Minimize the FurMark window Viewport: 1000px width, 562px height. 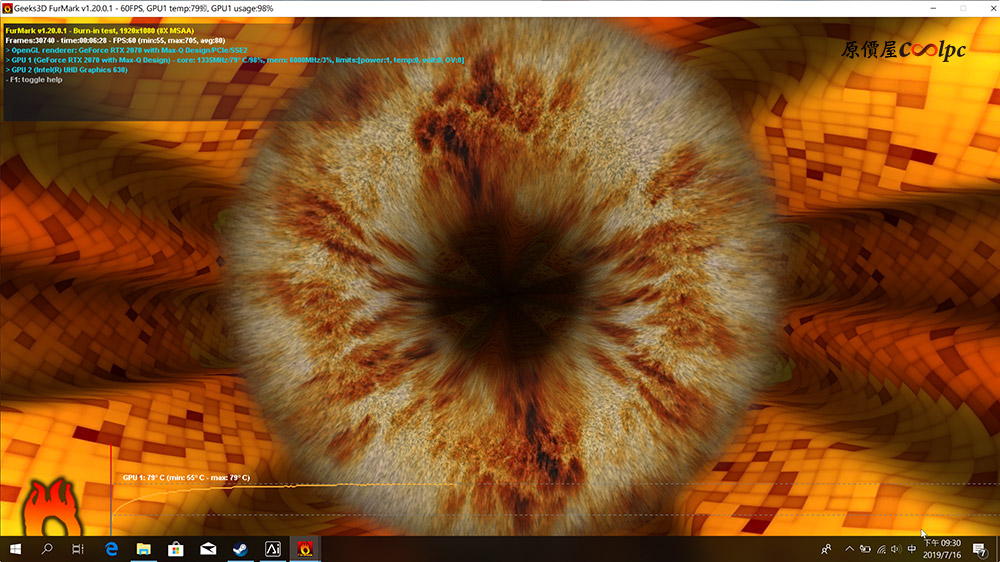tap(933, 8)
